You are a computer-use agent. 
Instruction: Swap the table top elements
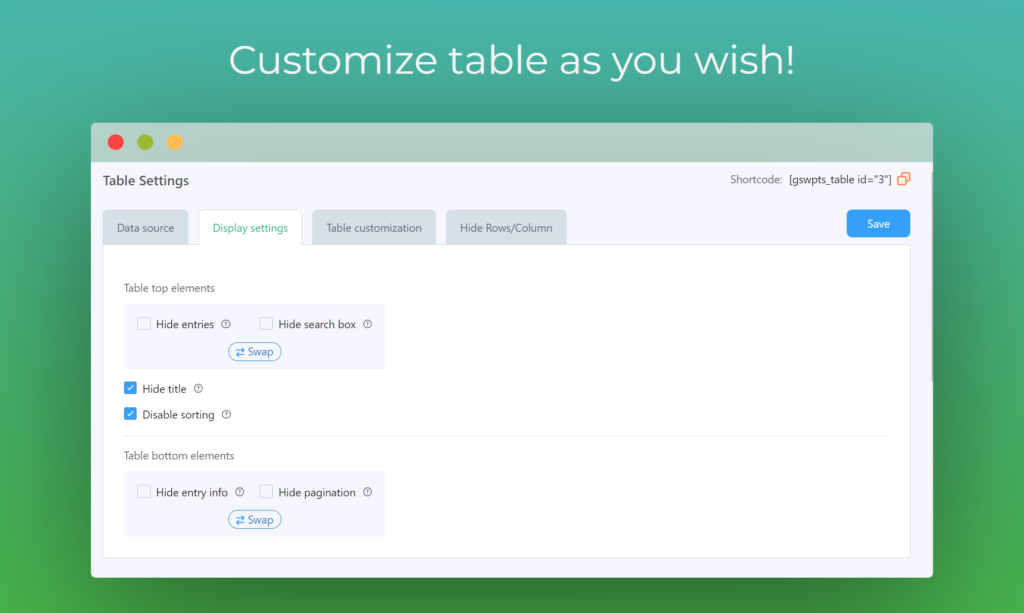pyautogui.click(x=255, y=352)
